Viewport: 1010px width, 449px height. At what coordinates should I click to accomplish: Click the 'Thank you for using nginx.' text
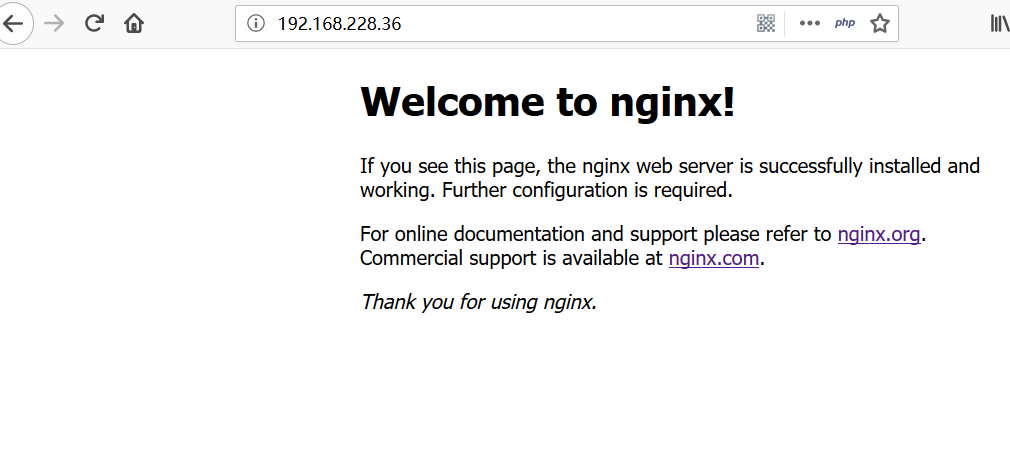[479, 301]
